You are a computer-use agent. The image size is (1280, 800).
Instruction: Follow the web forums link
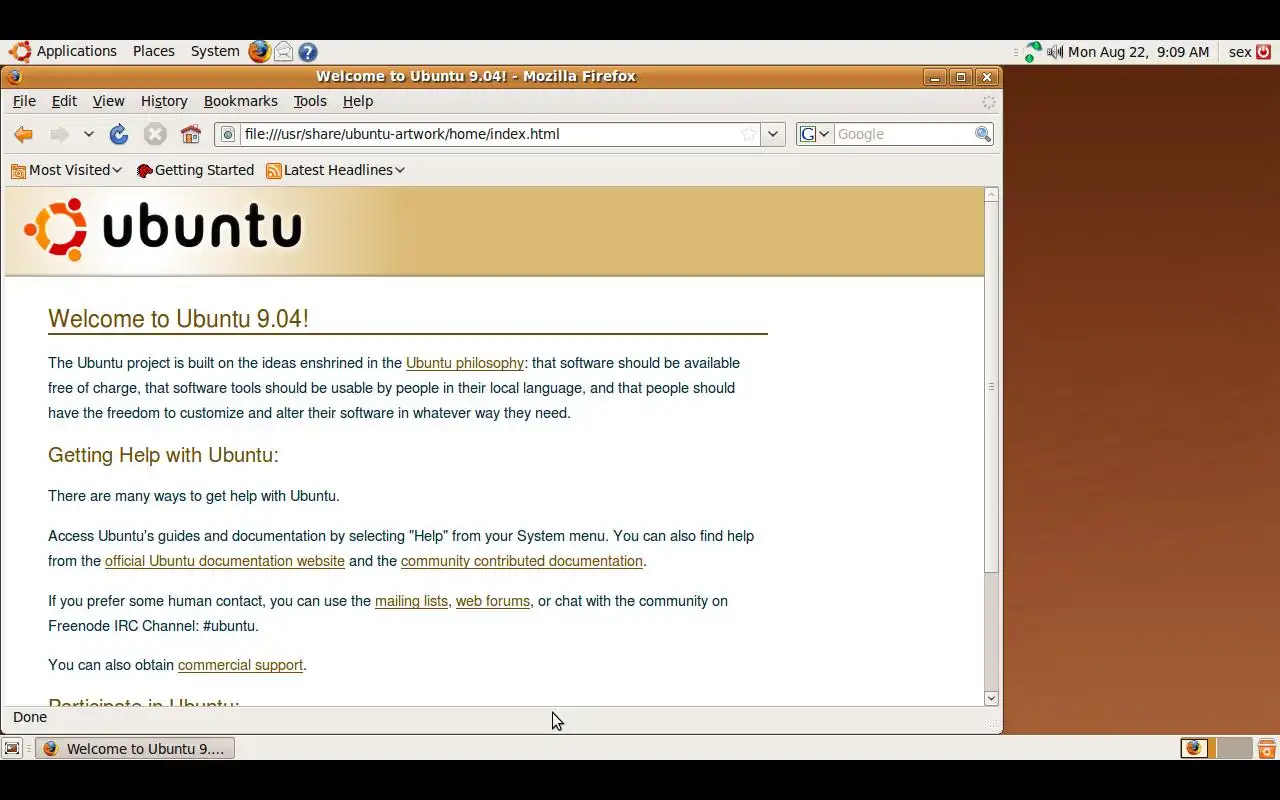(x=493, y=601)
